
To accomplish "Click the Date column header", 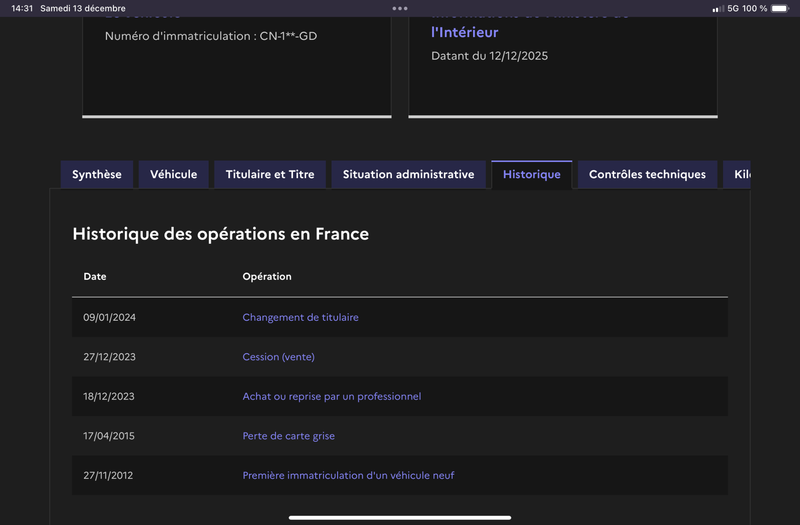I will [95, 276].
